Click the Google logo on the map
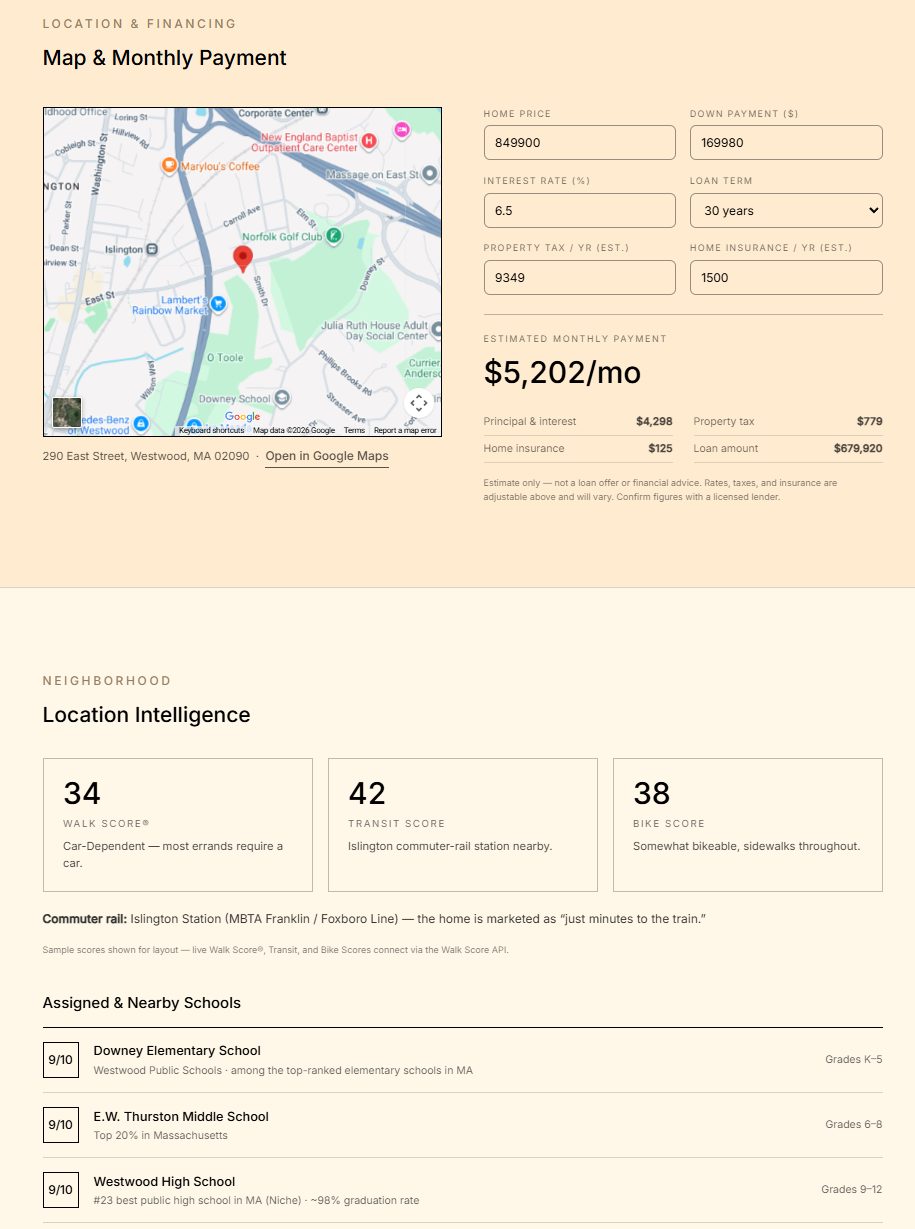 coord(242,417)
